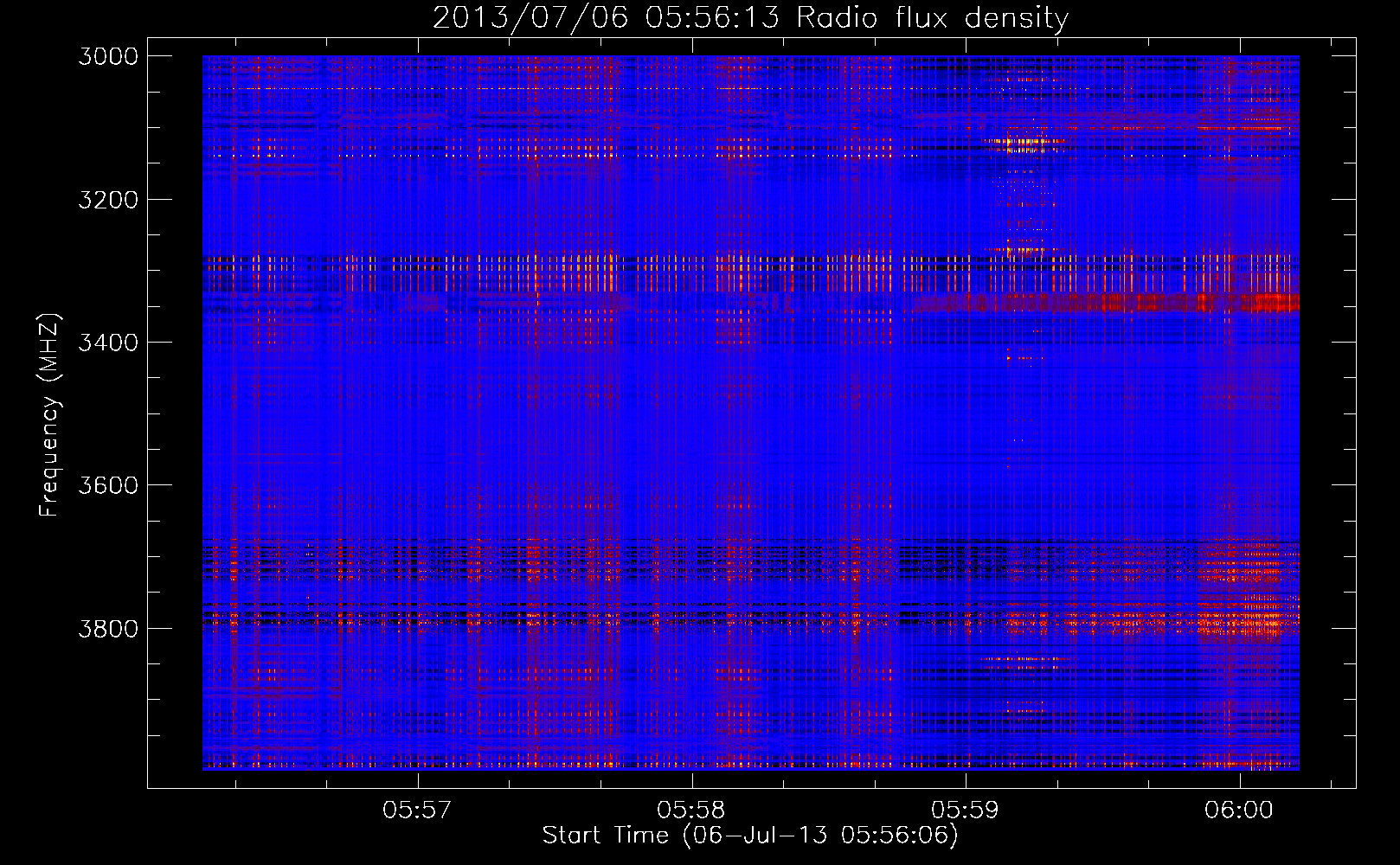This screenshot has height=865, width=1400.
Task: Click the 05:59 time axis label
Action: pyautogui.click(x=965, y=810)
